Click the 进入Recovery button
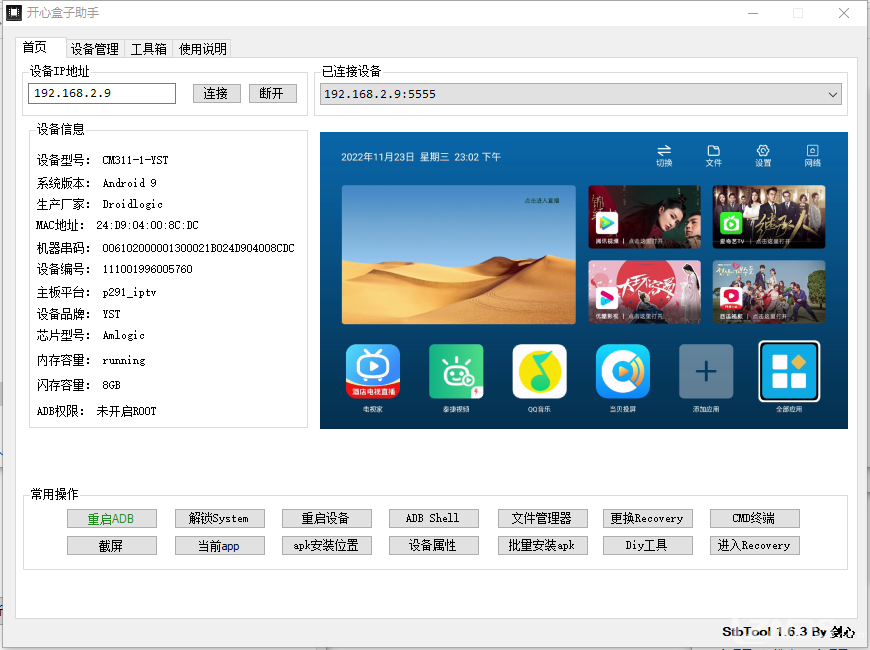Viewport: 870px width, 650px height. click(755, 546)
